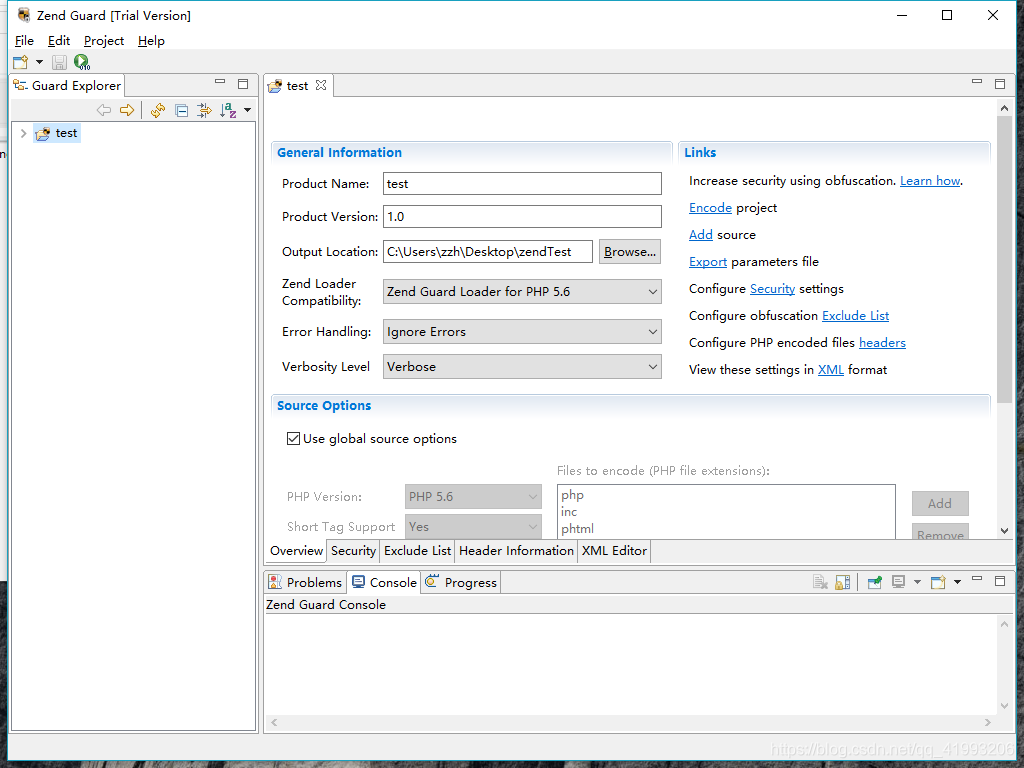Switch to the Overview tab
The height and width of the screenshot is (768, 1024).
(296, 551)
